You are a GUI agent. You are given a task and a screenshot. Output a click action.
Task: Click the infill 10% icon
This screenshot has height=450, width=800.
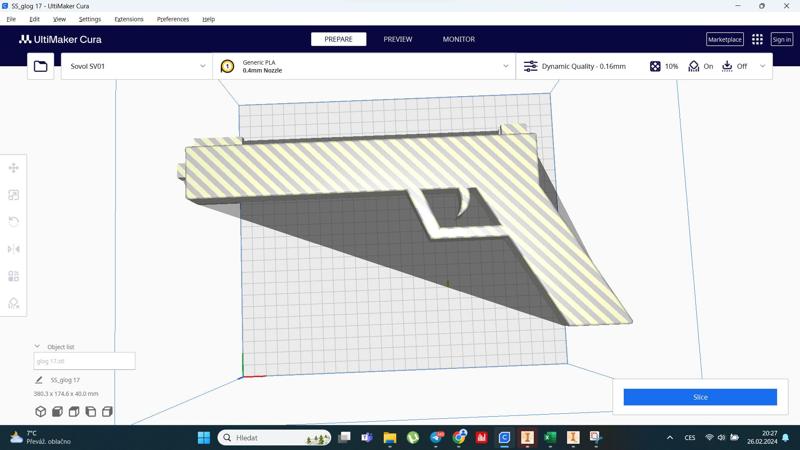point(655,66)
